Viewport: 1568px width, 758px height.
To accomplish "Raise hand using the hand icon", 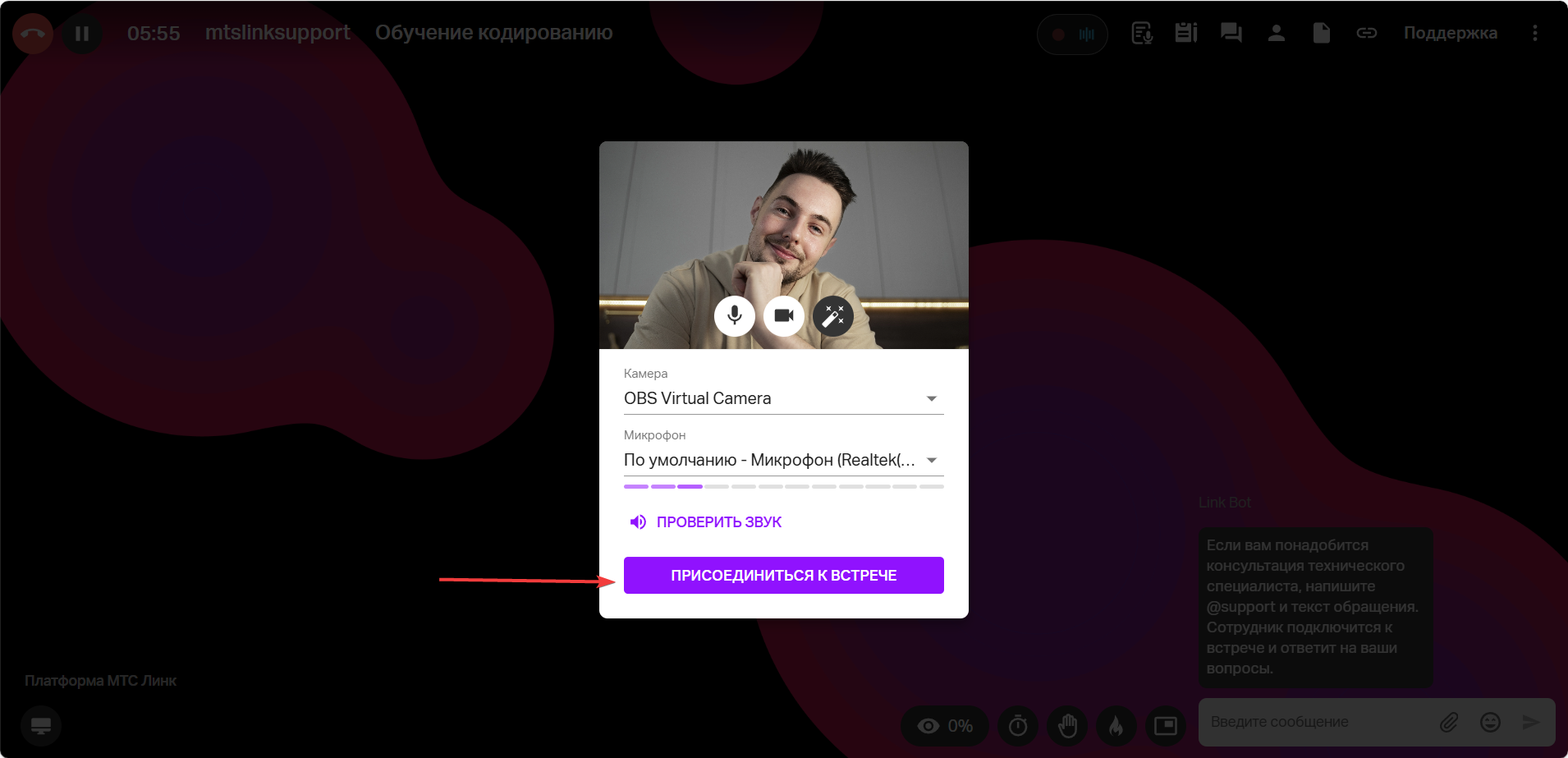I will pyautogui.click(x=1067, y=726).
